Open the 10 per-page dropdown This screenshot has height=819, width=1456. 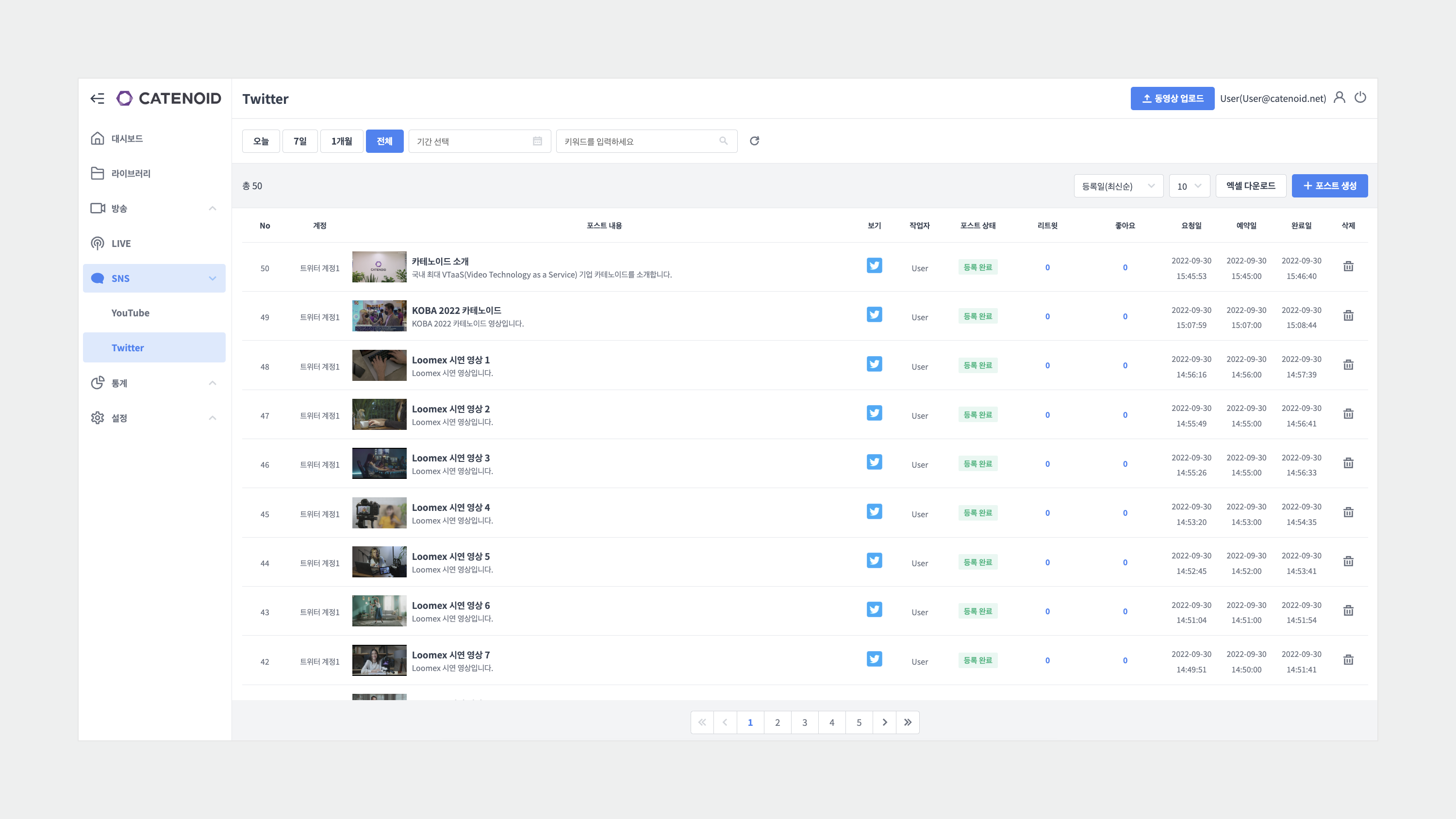[x=1189, y=186]
